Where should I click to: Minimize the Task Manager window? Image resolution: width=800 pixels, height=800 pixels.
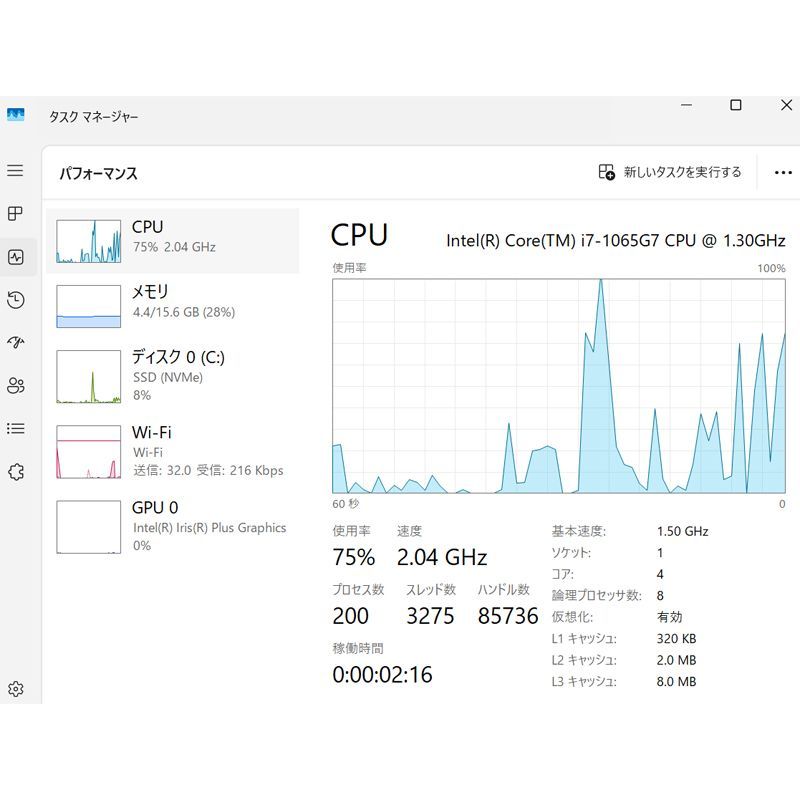pos(687,105)
